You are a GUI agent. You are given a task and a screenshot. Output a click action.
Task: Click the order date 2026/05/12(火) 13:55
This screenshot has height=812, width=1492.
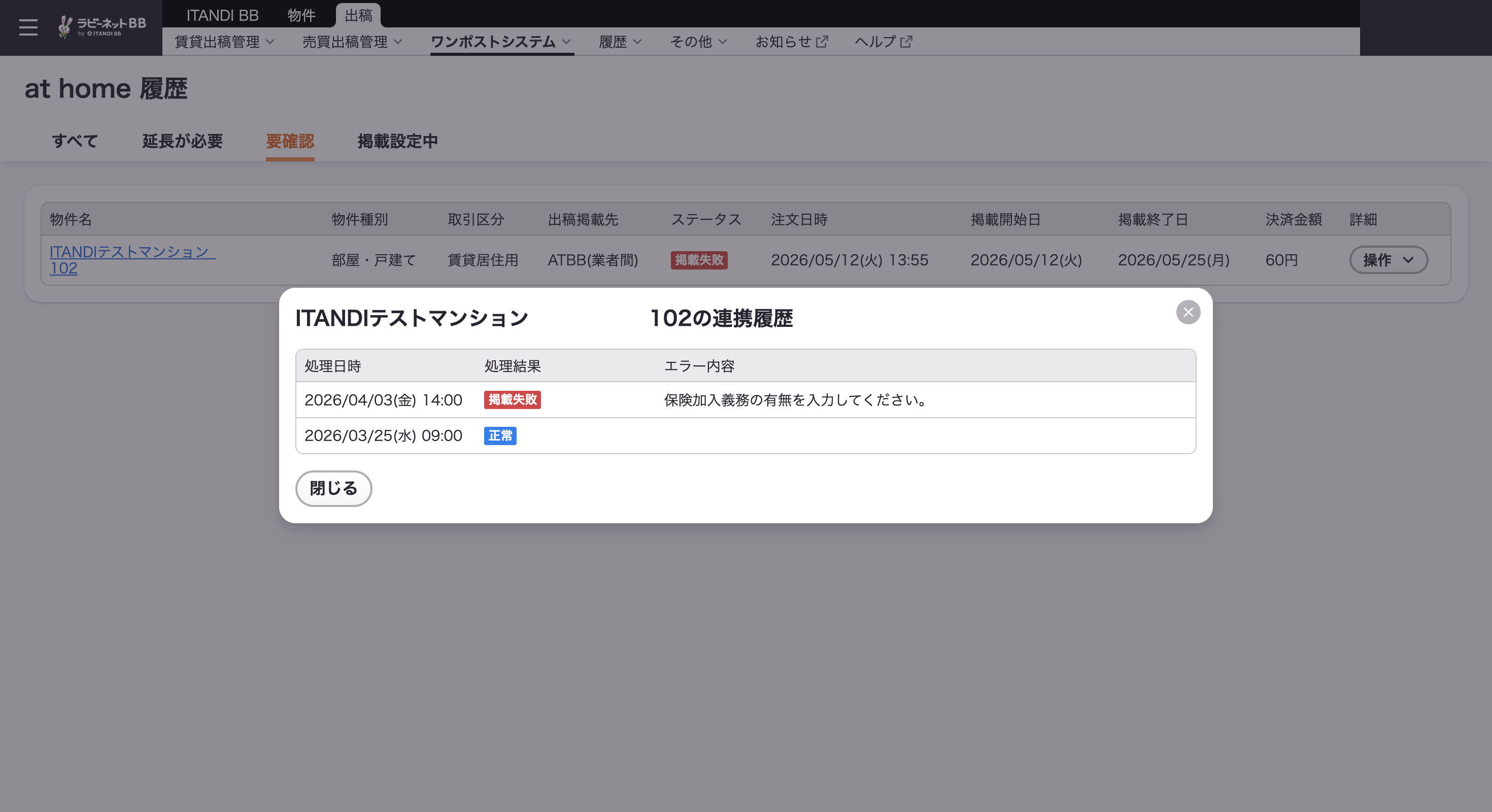tap(850, 260)
